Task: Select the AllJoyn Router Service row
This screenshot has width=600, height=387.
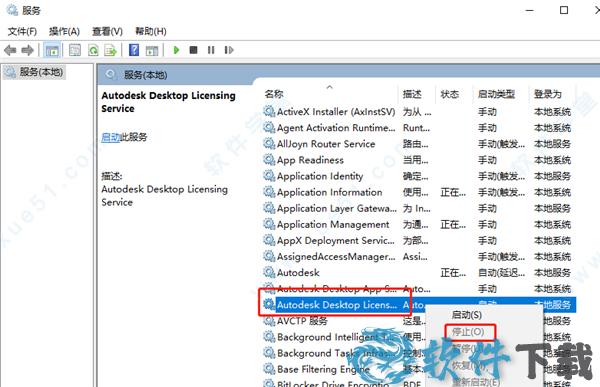Action: pyautogui.click(x=418, y=144)
